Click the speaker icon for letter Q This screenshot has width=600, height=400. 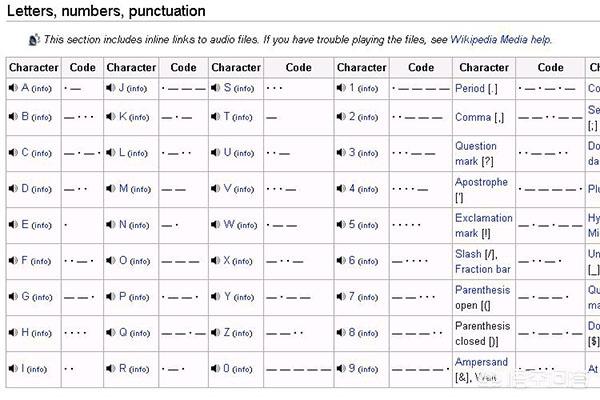pyautogui.click(x=111, y=332)
